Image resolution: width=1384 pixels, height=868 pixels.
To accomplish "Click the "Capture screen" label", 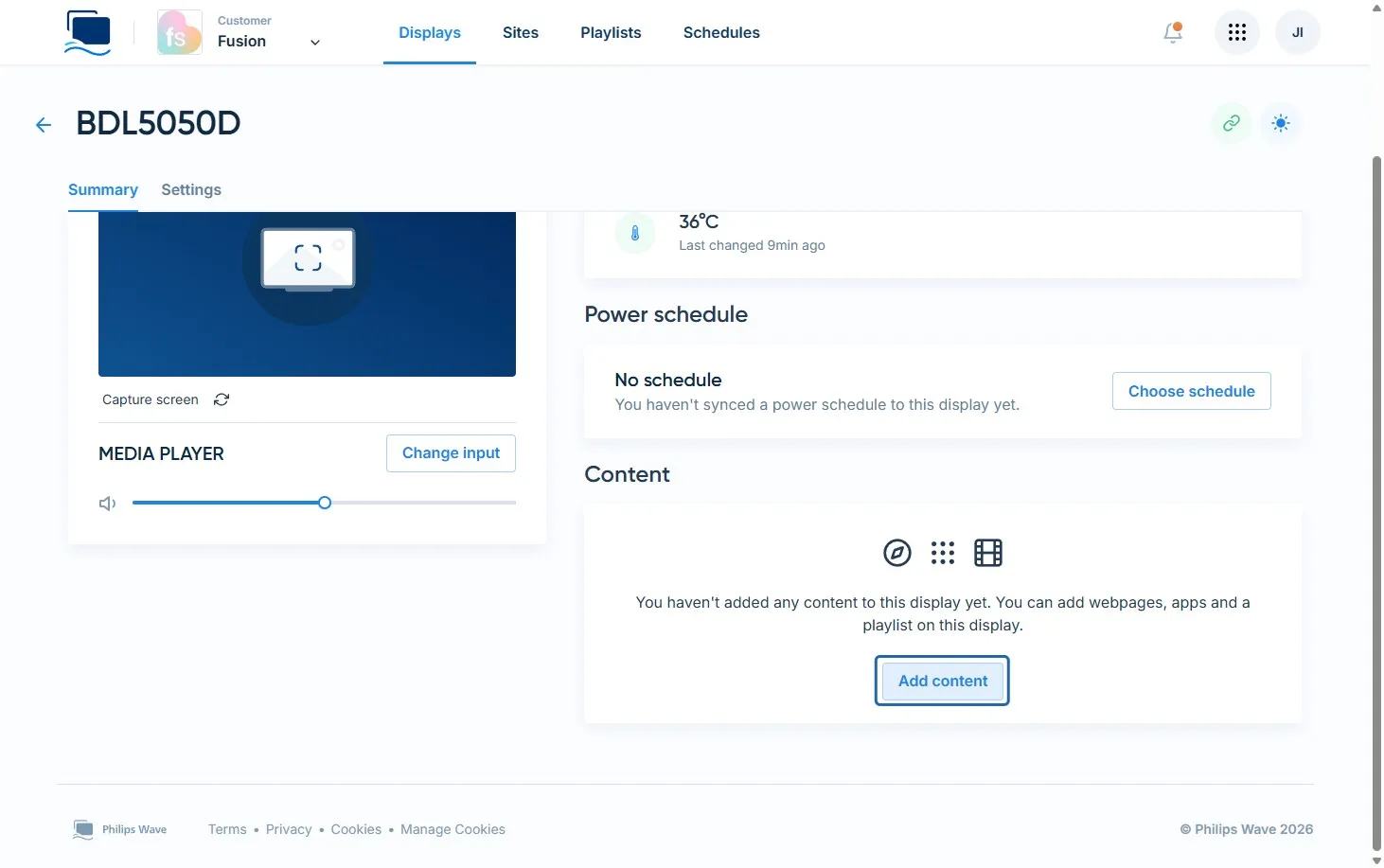I will (151, 399).
